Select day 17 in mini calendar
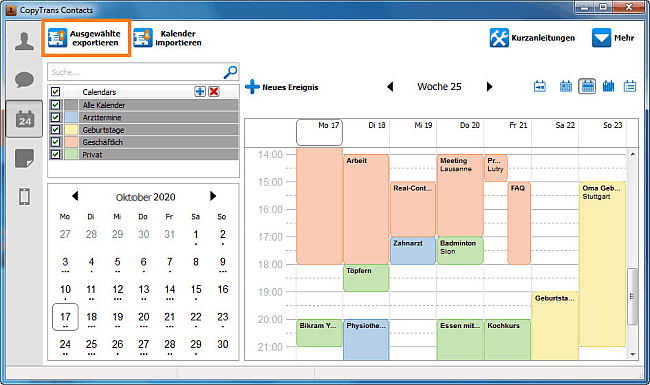 coord(65,317)
